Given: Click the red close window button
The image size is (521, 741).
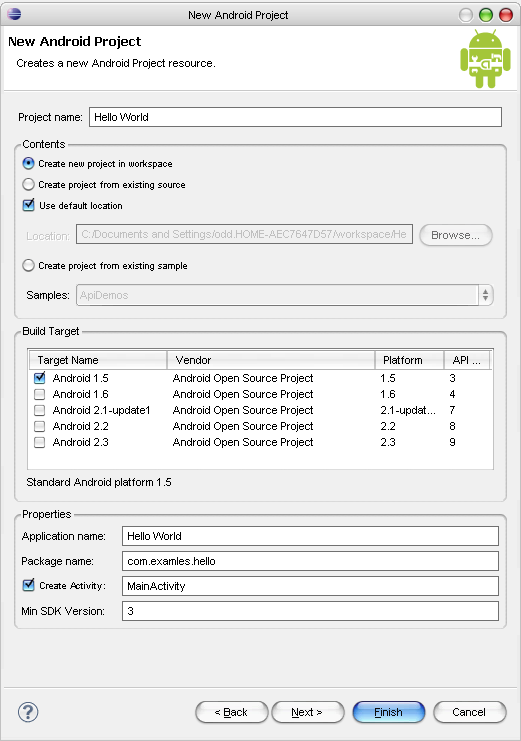Looking at the screenshot, I should click(506, 15).
